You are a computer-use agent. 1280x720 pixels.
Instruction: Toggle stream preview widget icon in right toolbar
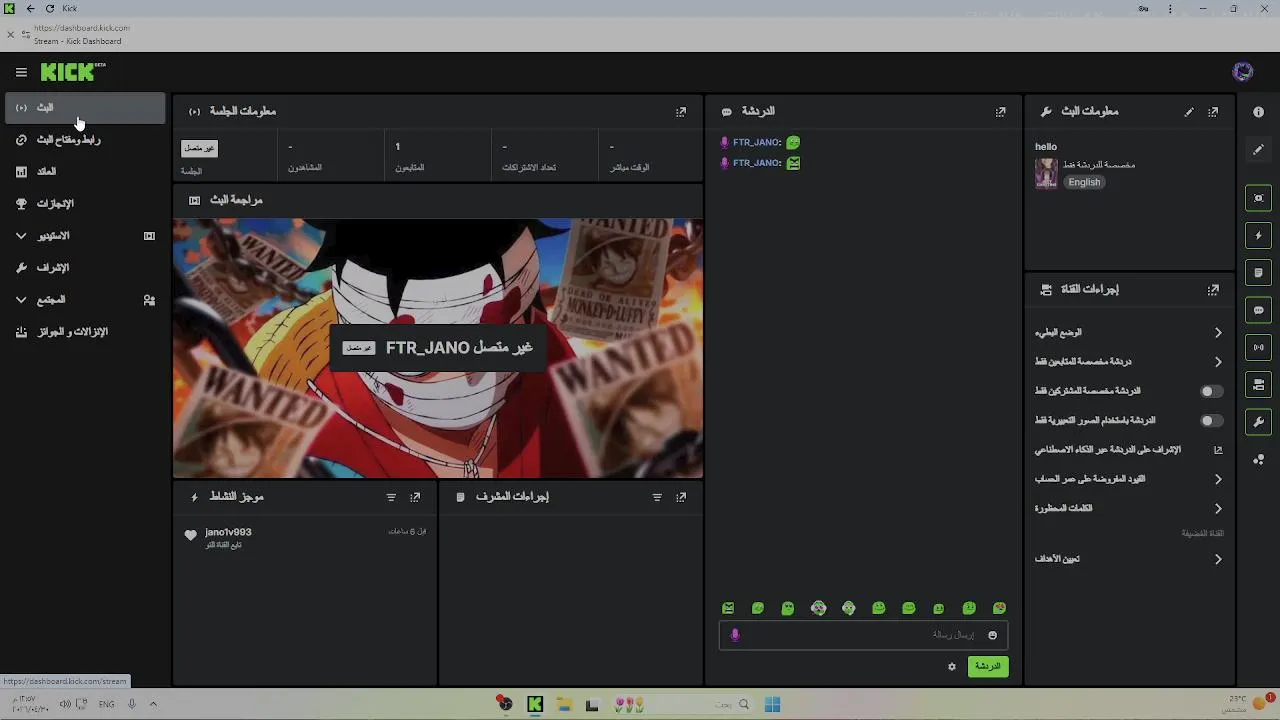1259,198
